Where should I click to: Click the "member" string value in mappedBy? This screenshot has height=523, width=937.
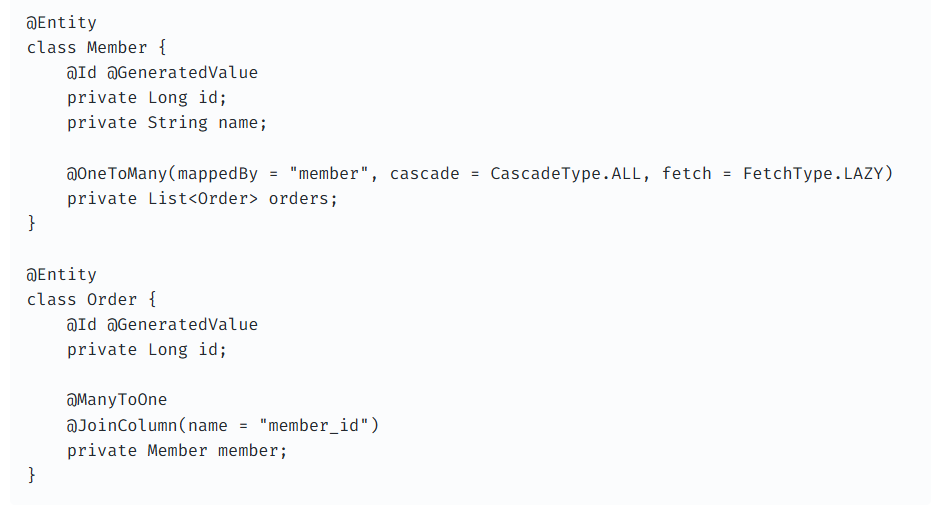(329, 173)
